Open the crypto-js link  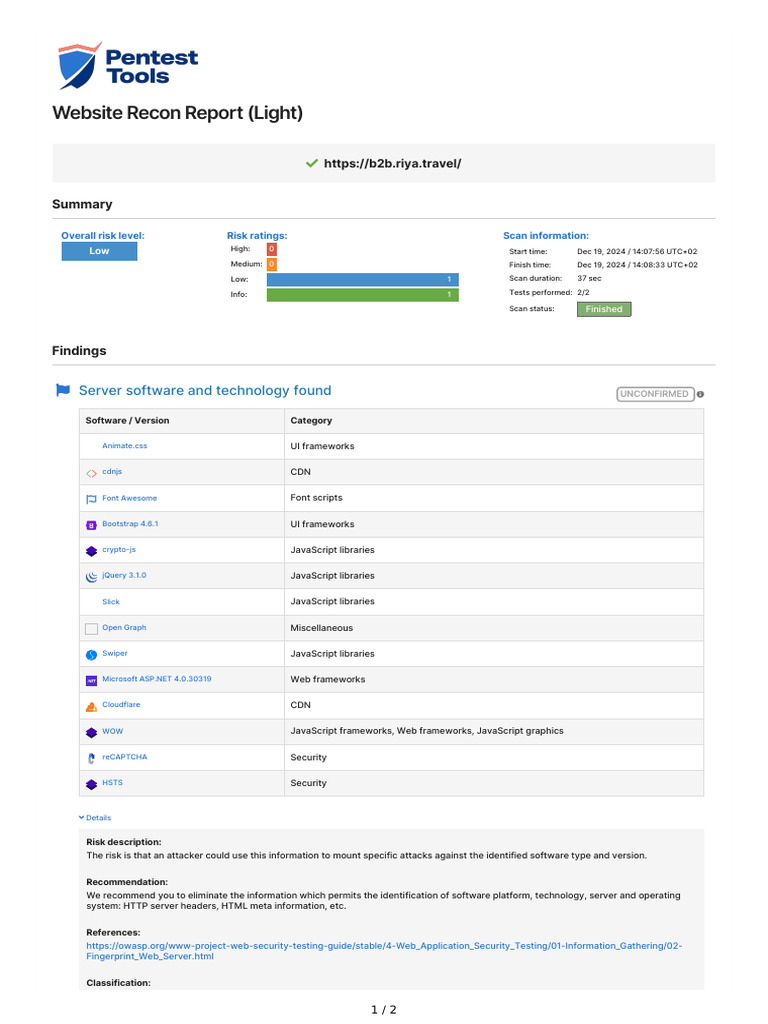pos(119,549)
